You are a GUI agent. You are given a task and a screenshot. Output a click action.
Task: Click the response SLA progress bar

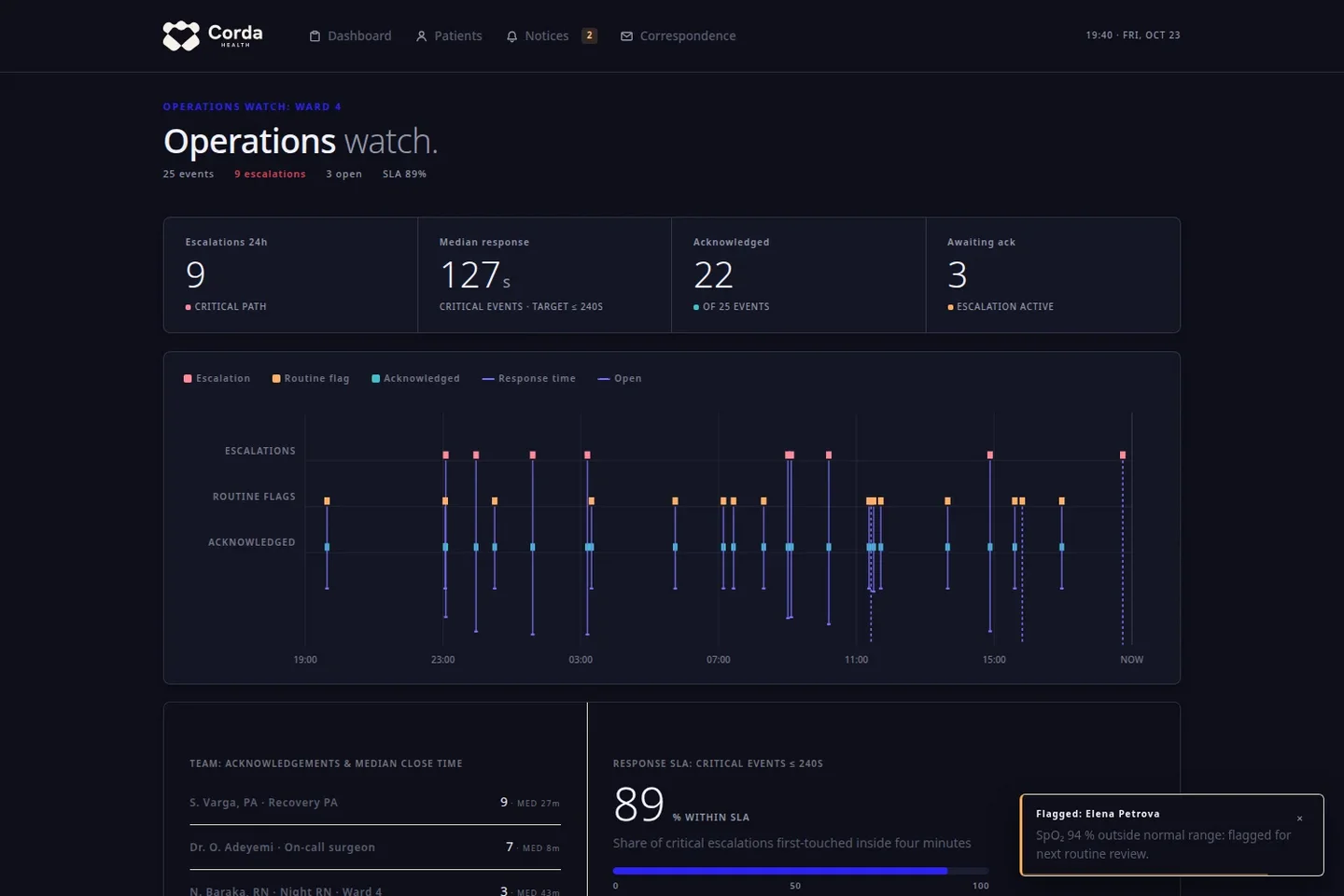point(801,871)
